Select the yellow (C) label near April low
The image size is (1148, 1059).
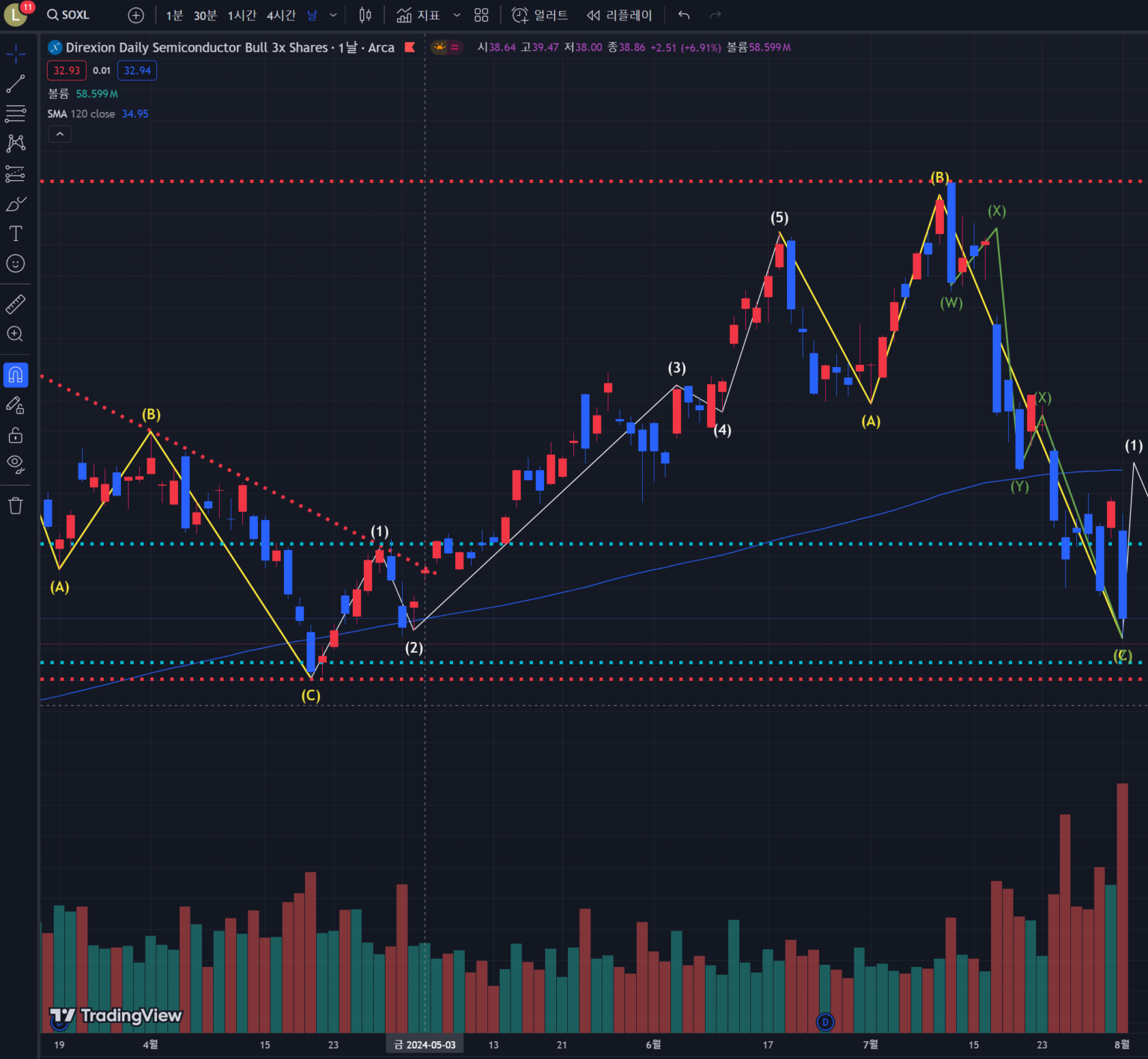[x=311, y=695]
